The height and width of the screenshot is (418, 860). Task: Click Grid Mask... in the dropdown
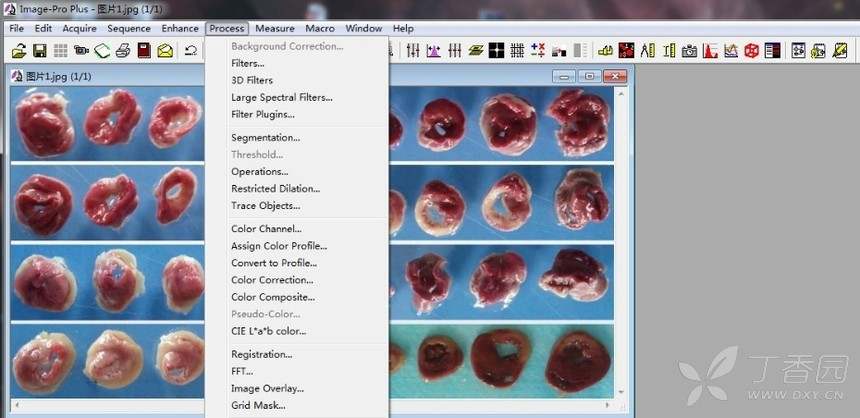coord(258,405)
